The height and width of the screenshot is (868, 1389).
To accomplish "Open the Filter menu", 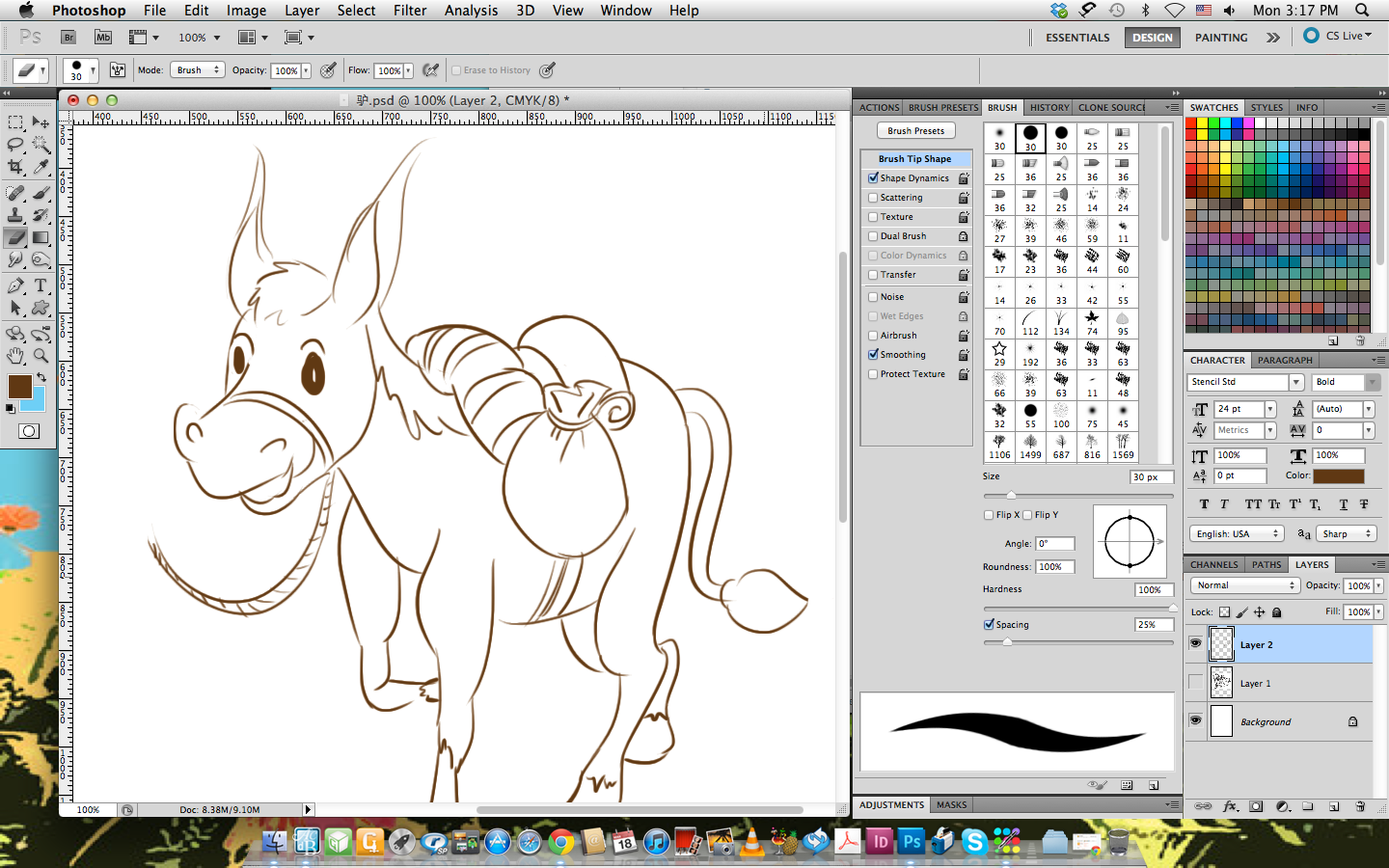I will [410, 11].
